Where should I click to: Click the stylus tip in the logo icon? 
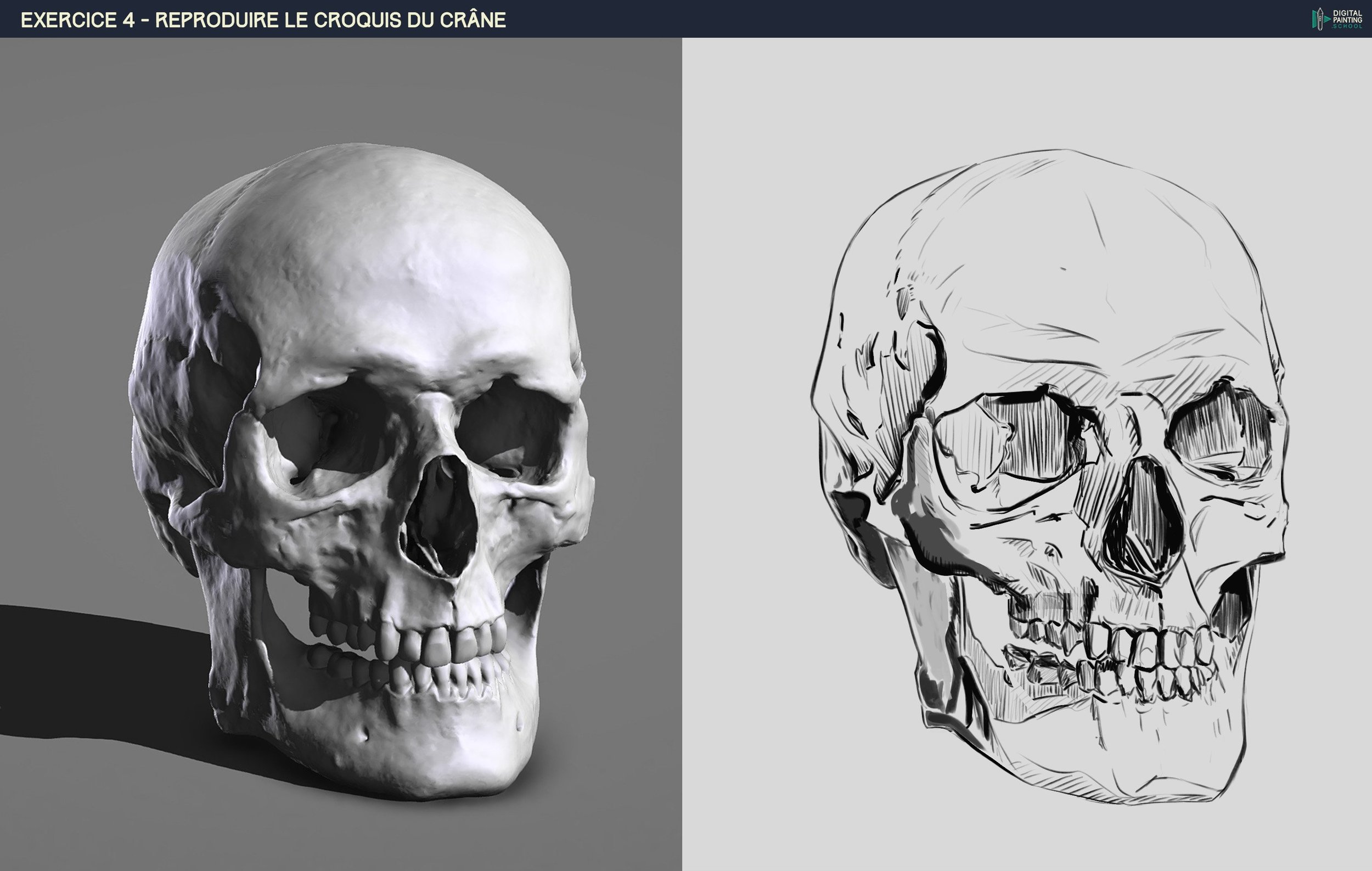(x=1320, y=9)
